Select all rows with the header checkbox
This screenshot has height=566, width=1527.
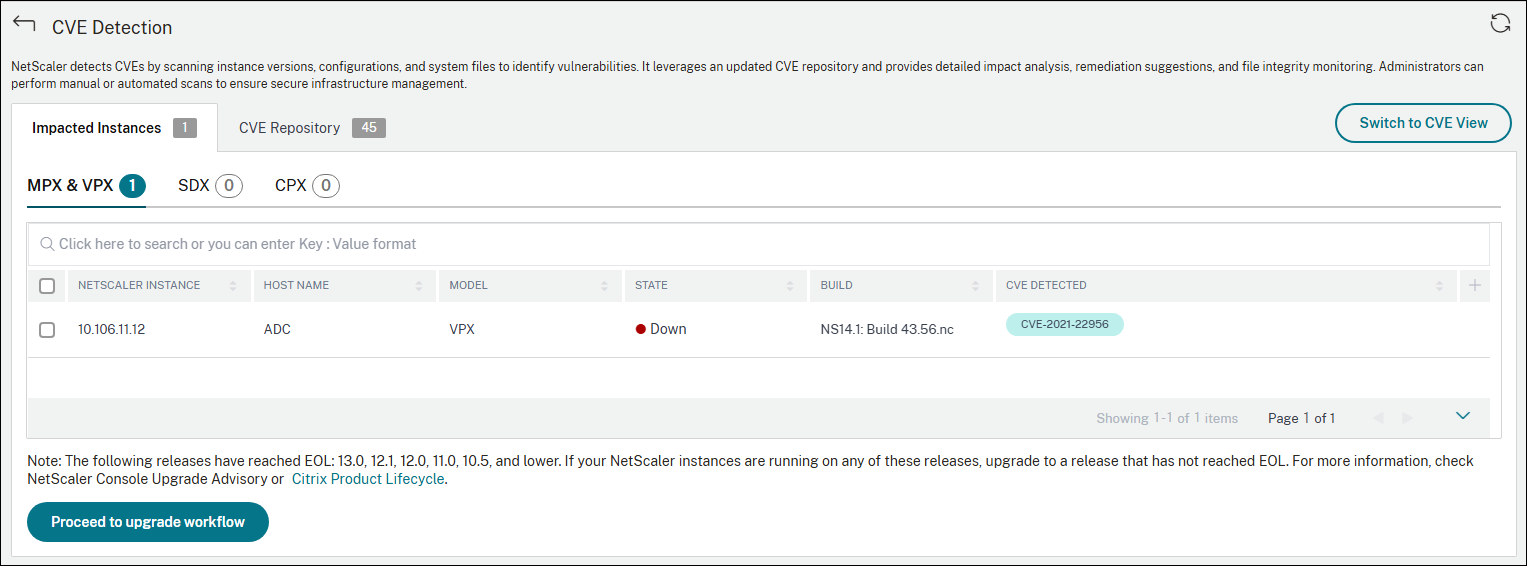tap(47, 286)
